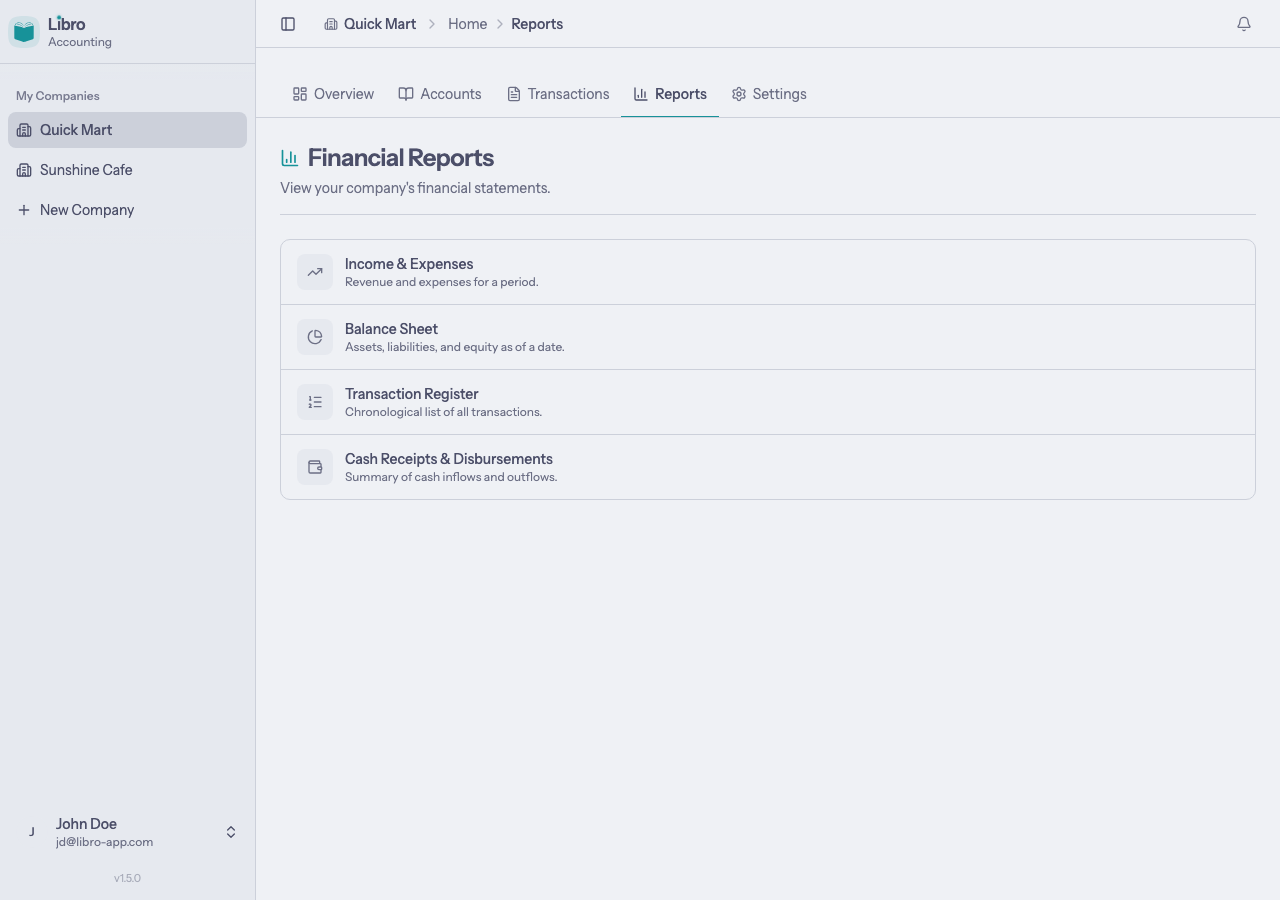
Task: Expand the John Doe account menu
Action: point(230,831)
